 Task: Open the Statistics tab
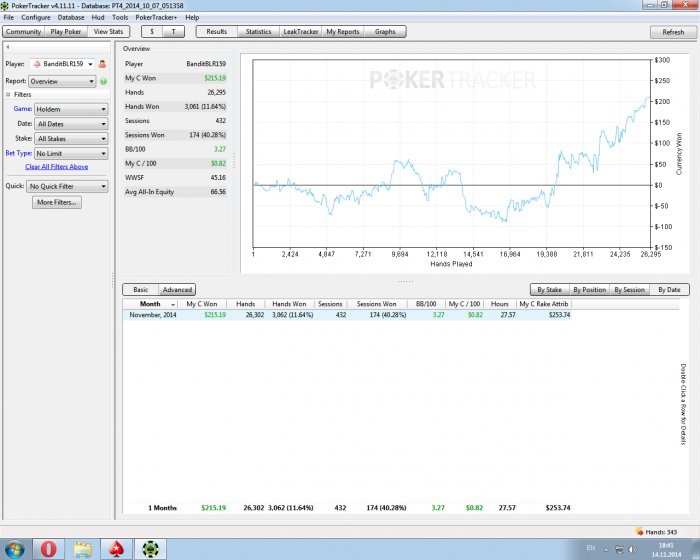click(x=258, y=32)
